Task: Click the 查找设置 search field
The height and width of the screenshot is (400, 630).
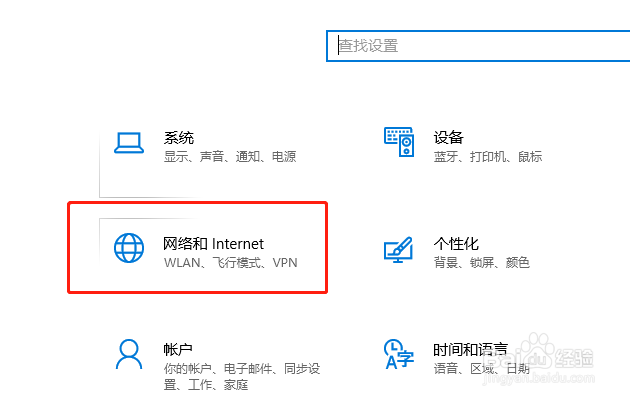Action: (x=478, y=46)
